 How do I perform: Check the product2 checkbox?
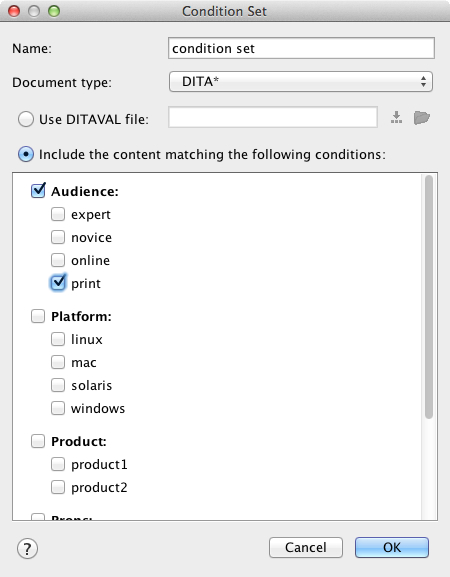pos(58,487)
